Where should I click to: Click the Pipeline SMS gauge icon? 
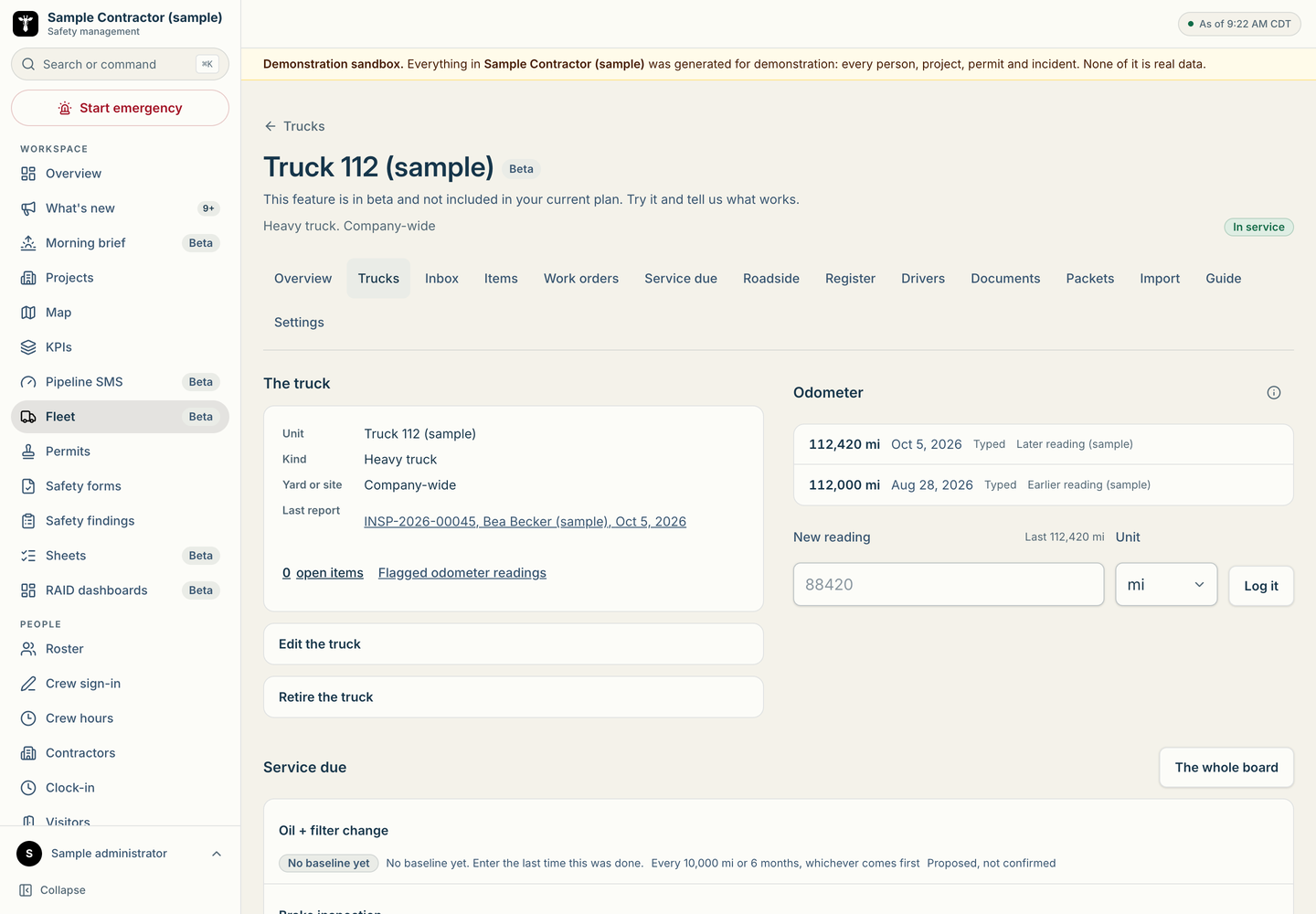point(28,382)
